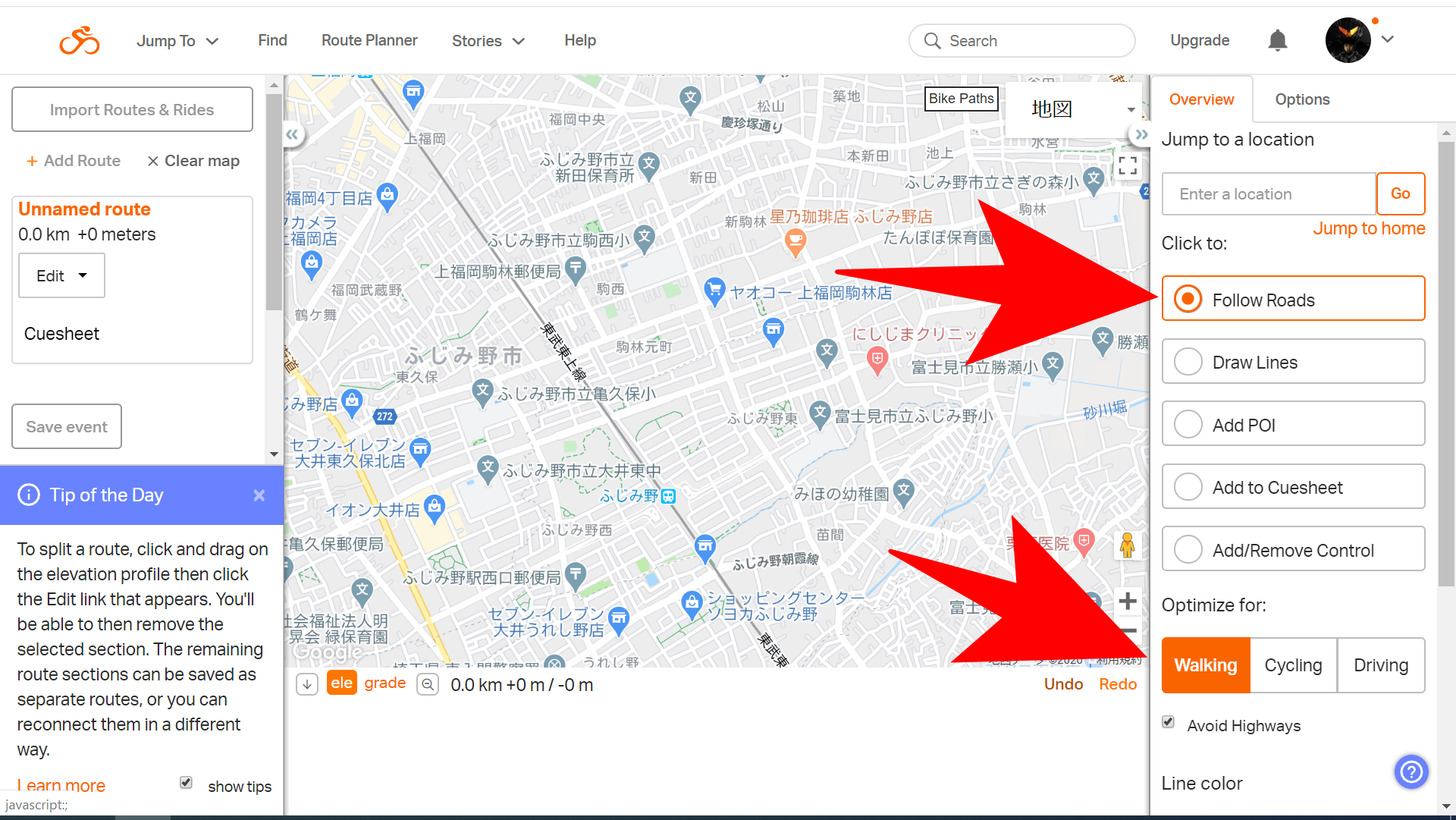Click the Ride with GPS bicycle logo

coord(80,40)
